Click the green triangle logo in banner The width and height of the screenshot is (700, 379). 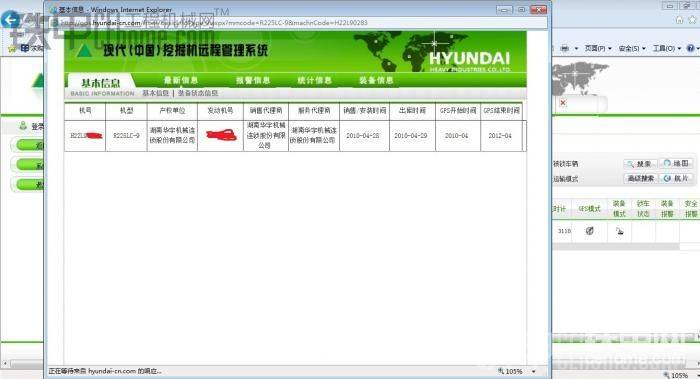point(84,51)
